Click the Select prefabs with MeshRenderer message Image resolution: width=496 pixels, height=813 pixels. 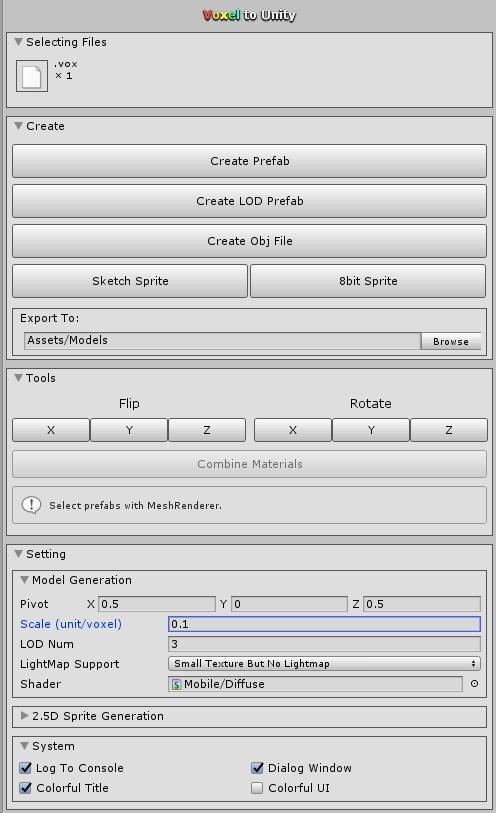pyautogui.click(x=135, y=506)
